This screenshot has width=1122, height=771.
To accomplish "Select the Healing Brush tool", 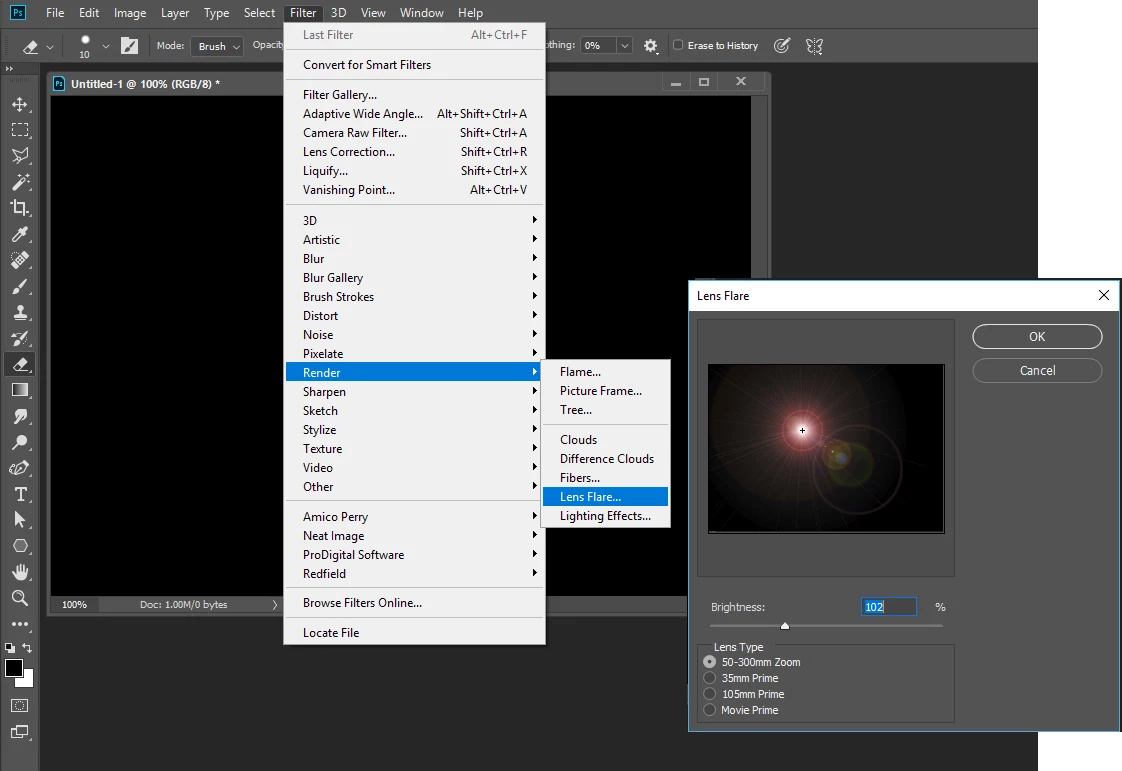I will tap(20, 260).
